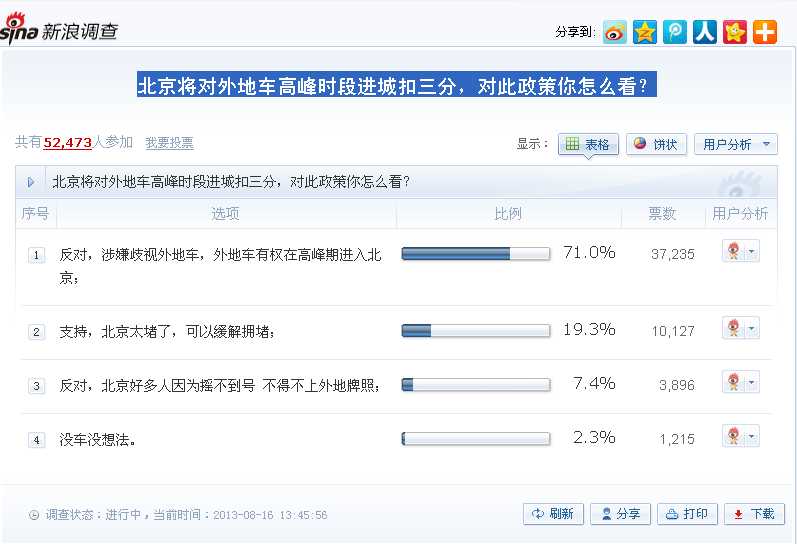This screenshot has width=797, height=544.
Task: Collapse the survey question triangle expander
Action: (x=30, y=182)
